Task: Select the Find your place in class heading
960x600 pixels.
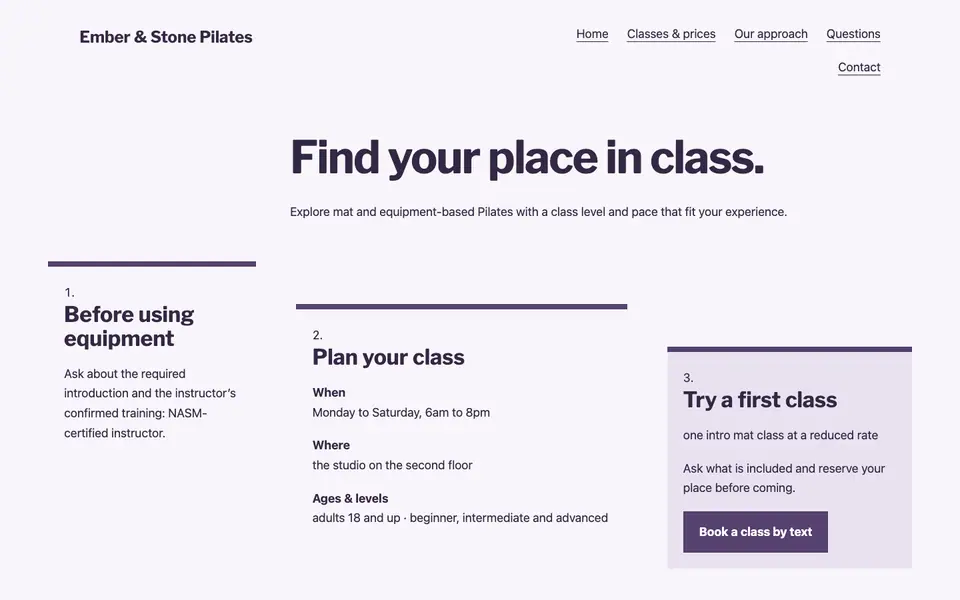Action: point(527,157)
